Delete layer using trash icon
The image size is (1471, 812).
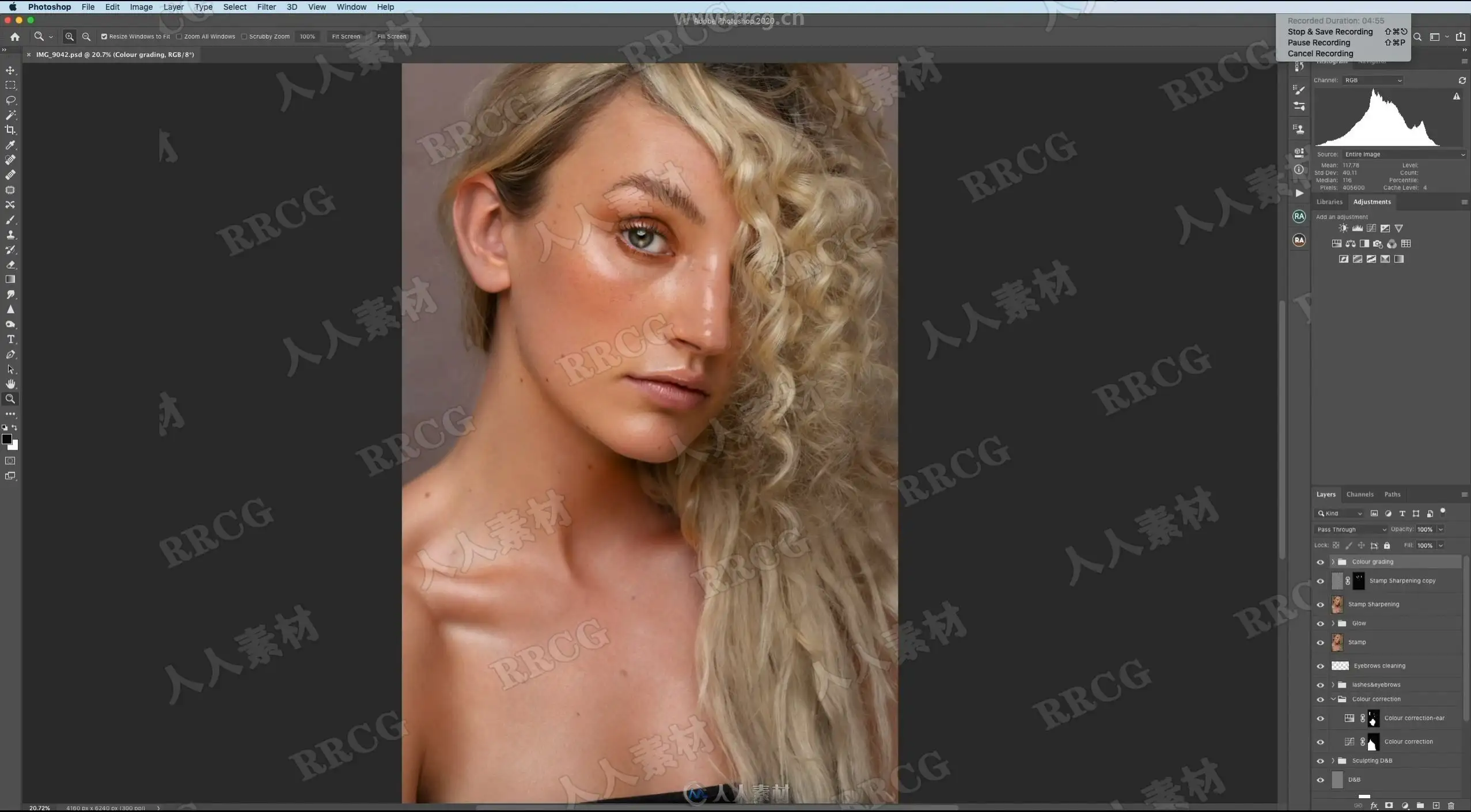point(1451,806)
